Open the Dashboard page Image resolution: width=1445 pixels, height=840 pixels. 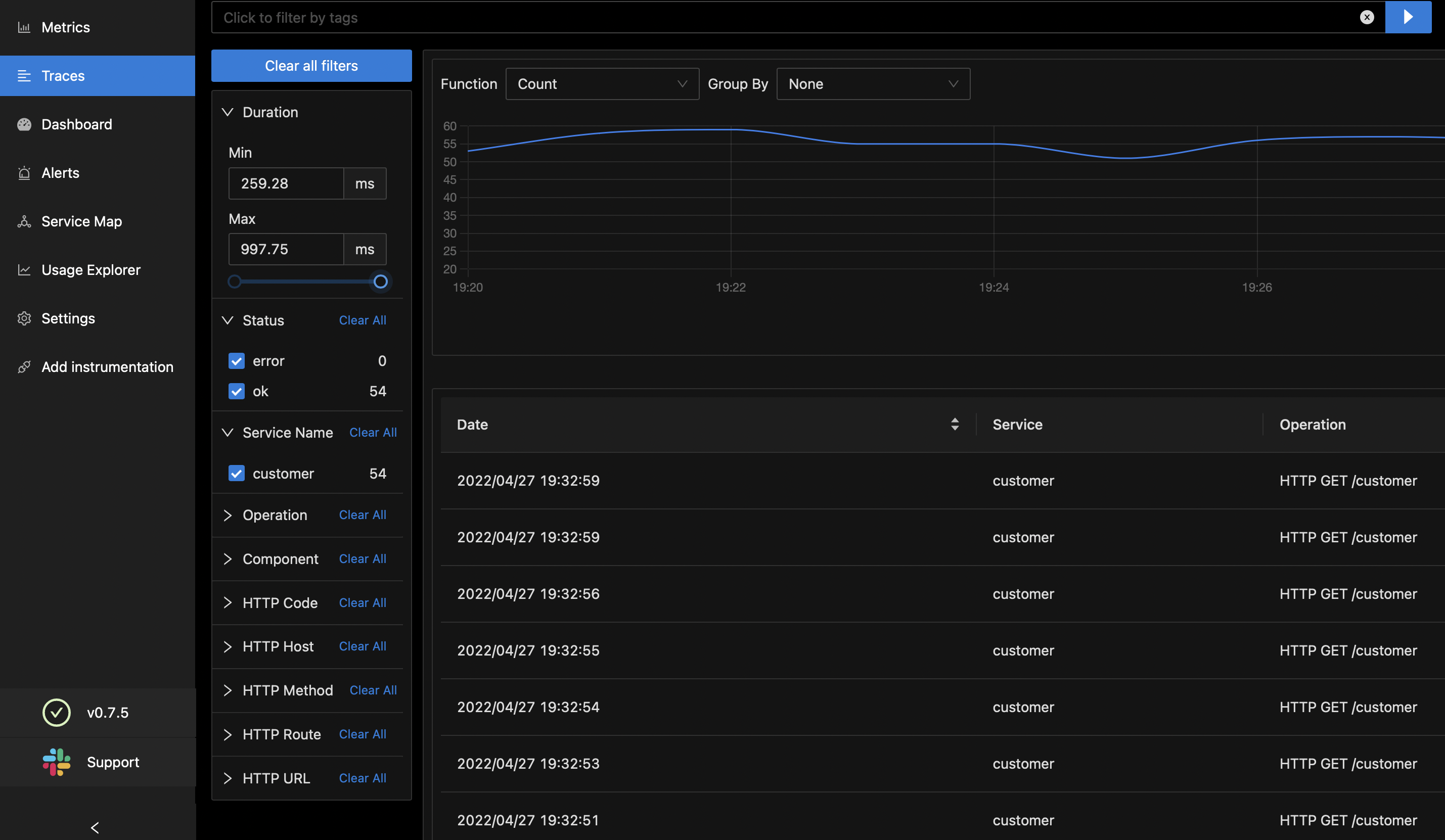77,124
